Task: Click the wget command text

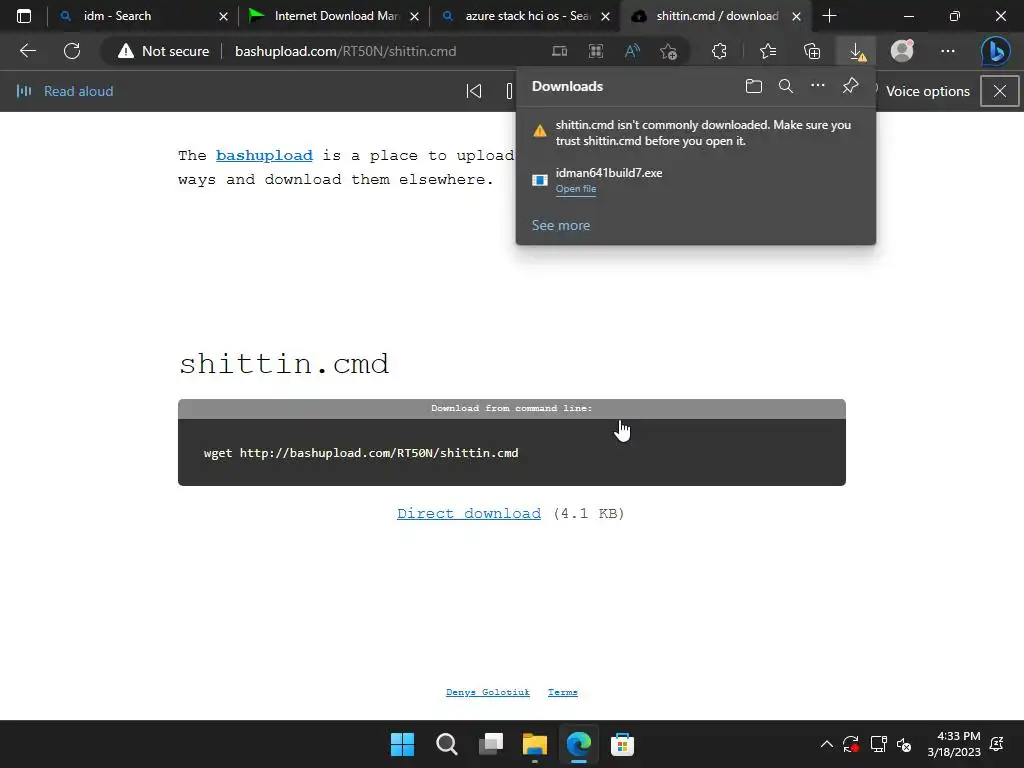Action: click(361, 453)
